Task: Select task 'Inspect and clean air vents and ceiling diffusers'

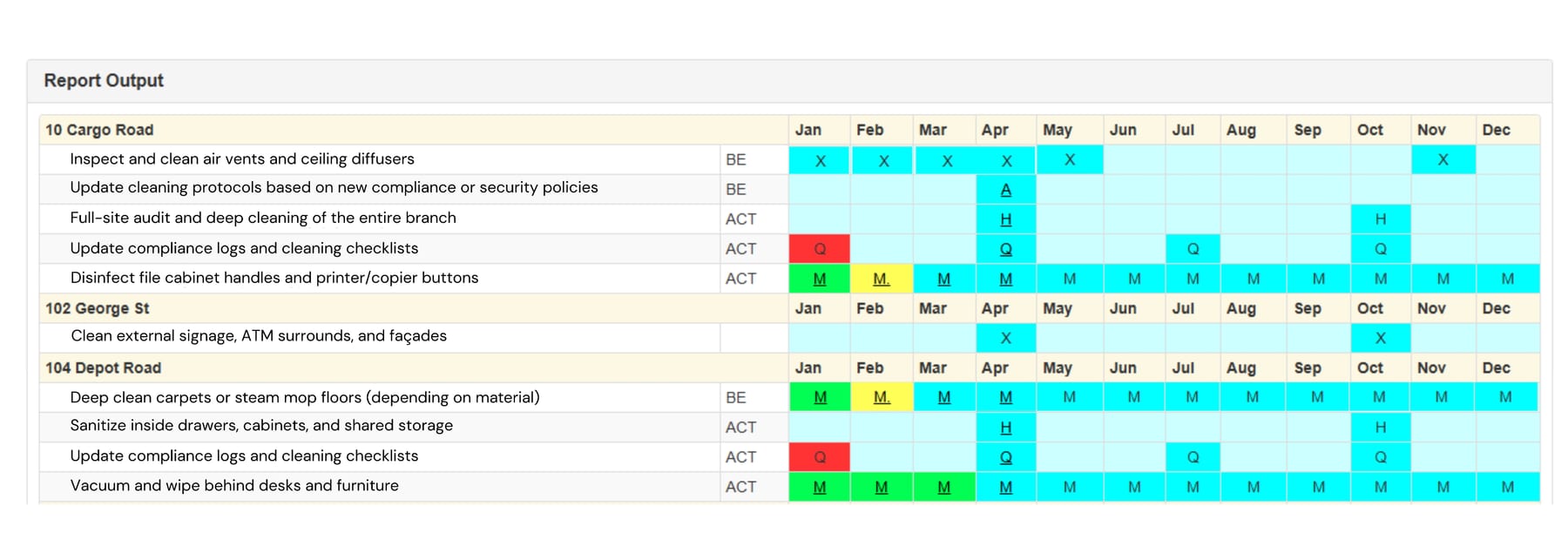Action: [242, 159]
